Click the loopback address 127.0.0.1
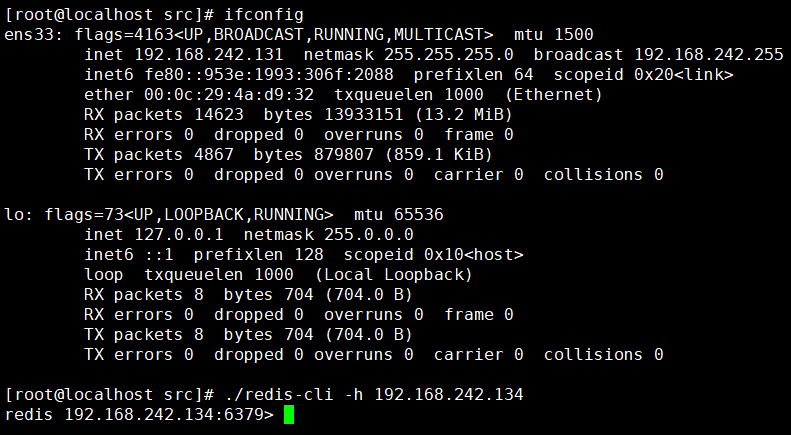This screenshot has width=791, height=435. [179, 235]
